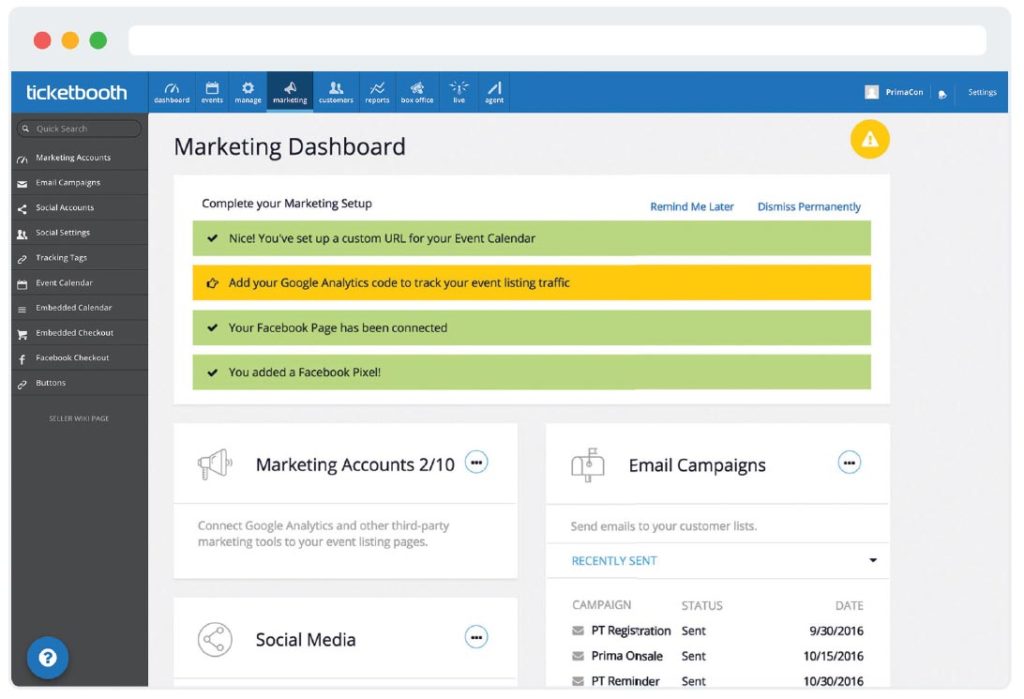The image size is (1024, 699).
Task: Expand the Recently Sent dropdown arrow
Action: (872, 561)
